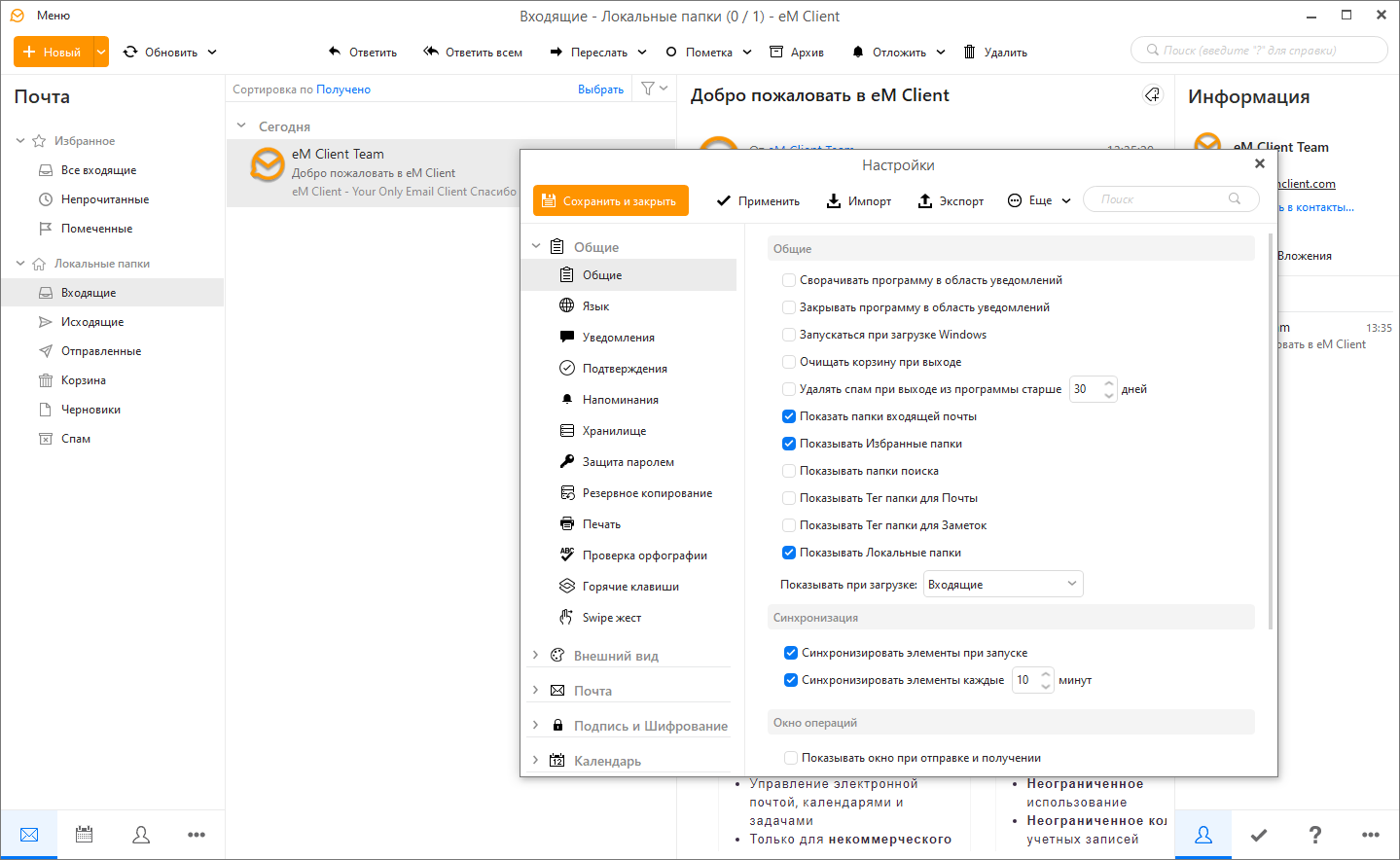Click the Forward (Переслать) arrow icon
Viewport: 1400px width, 860px height.
556,52
